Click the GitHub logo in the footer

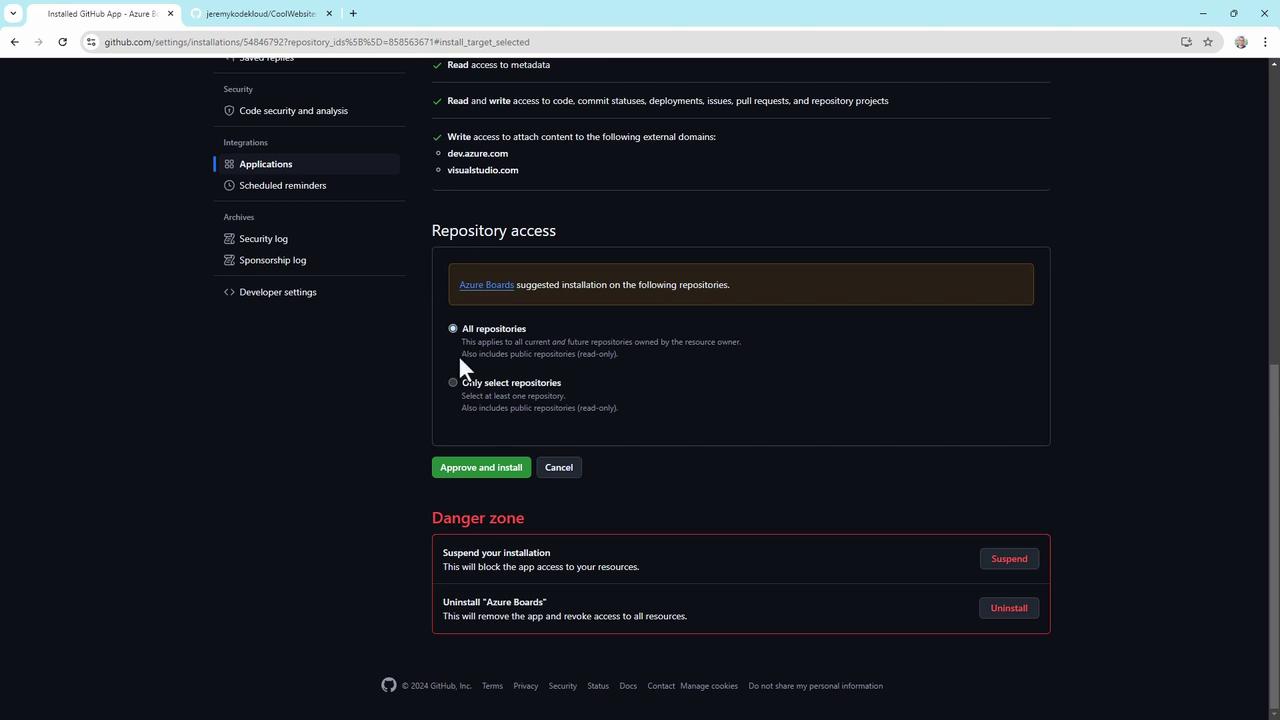click(389, 685)
